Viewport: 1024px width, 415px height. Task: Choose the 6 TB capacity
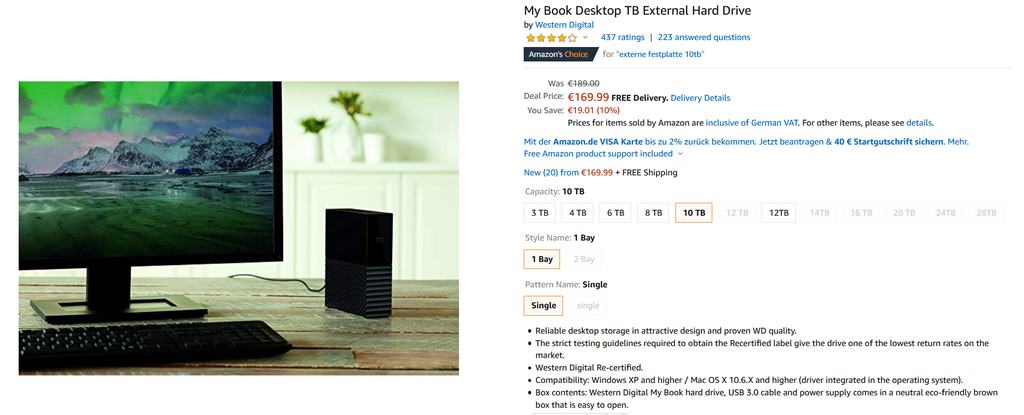click(x=615, y=213)
